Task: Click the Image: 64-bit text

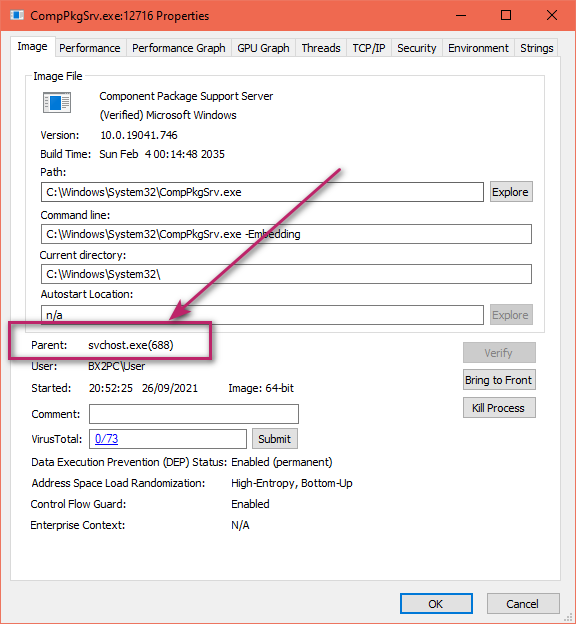Action: (x=261, y=388)
